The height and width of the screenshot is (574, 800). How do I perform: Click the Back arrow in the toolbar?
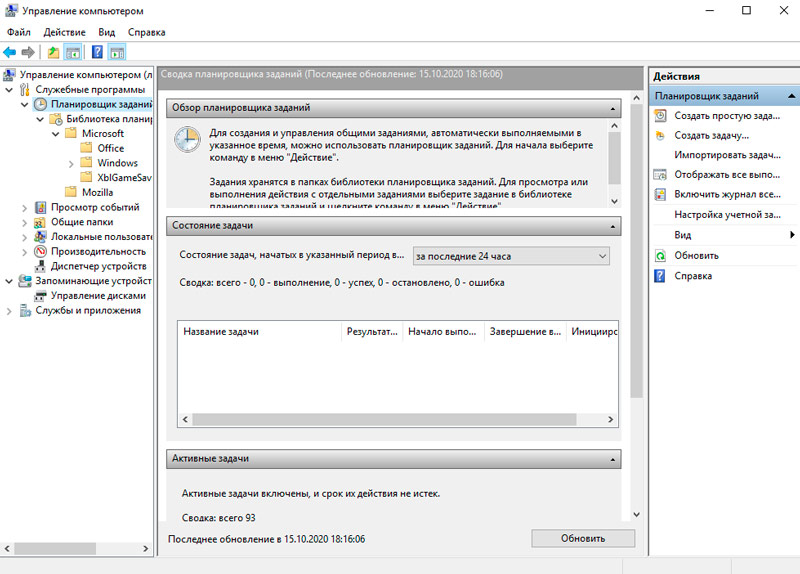(10, 52)
